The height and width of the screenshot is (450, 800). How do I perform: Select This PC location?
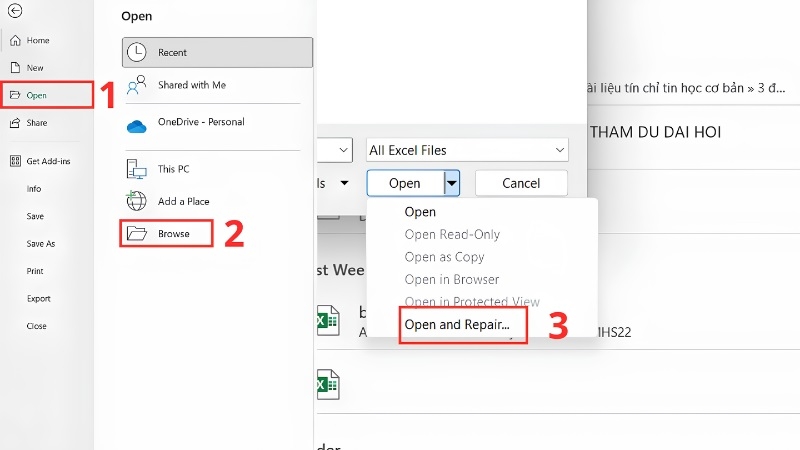pos(173,169)
